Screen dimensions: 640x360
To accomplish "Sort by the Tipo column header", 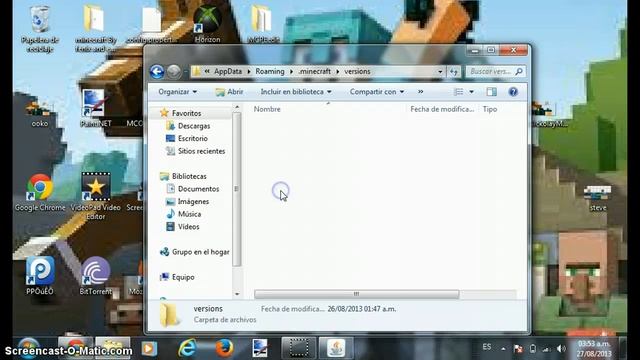I will click(490, 109).
